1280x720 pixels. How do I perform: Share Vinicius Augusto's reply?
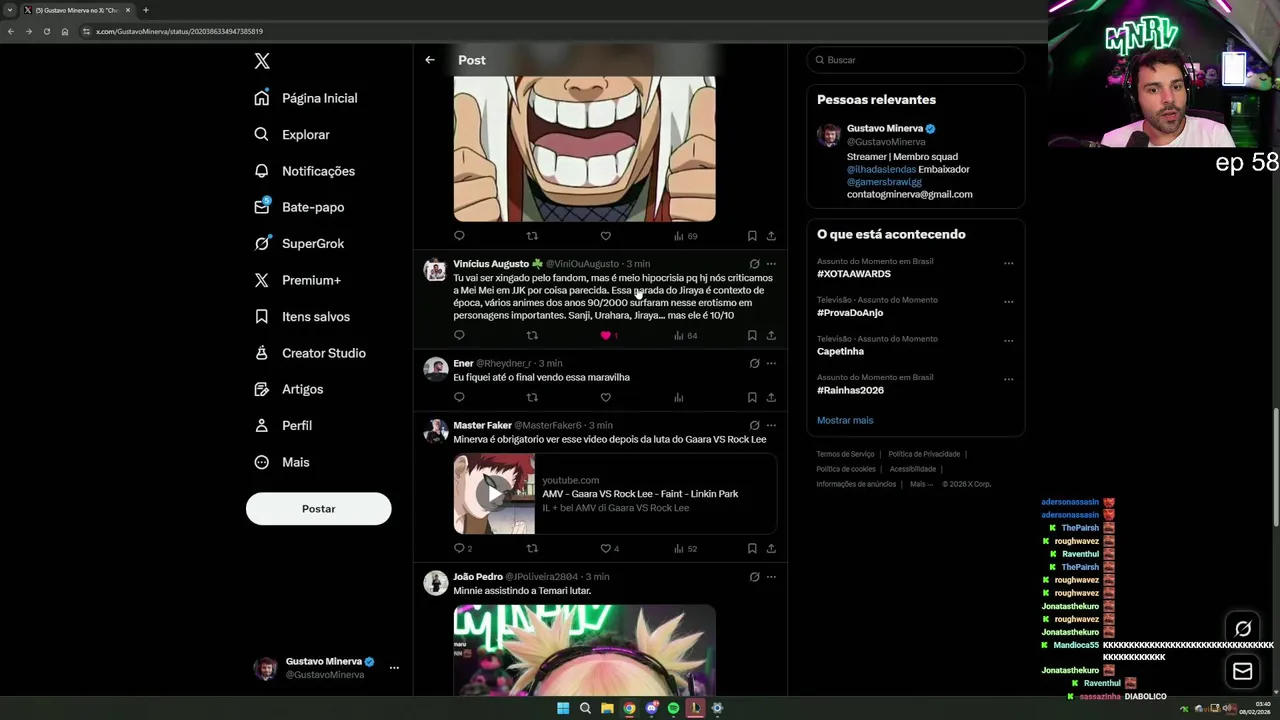[x=771, y=335]
